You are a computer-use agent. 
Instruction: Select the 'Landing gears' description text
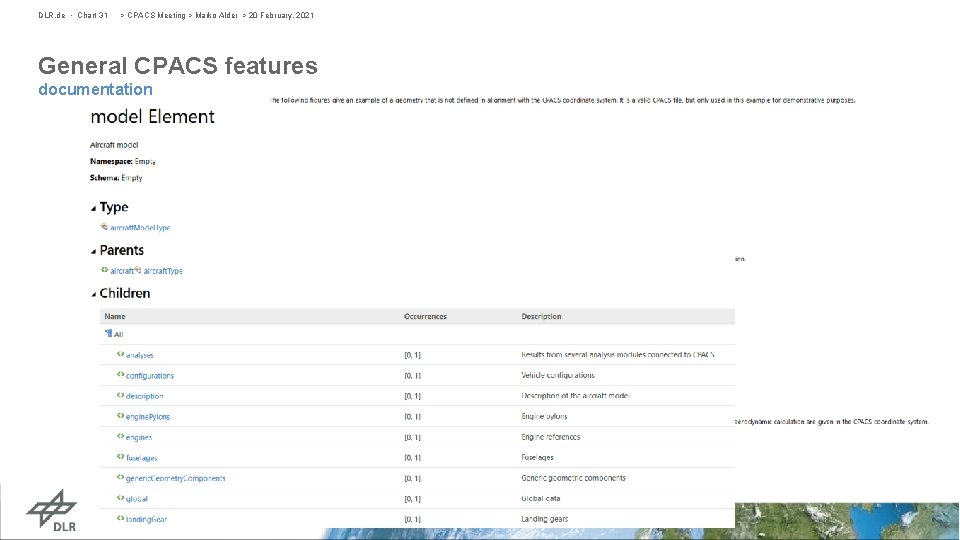(544, 519)
